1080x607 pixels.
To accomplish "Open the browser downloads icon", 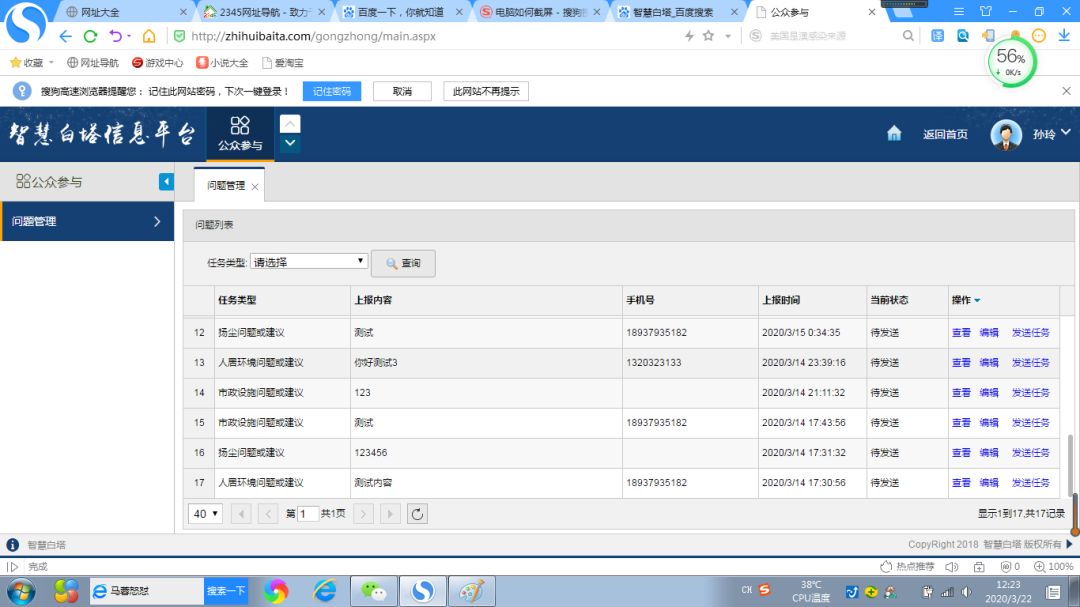I will [x=1064, y=34].
